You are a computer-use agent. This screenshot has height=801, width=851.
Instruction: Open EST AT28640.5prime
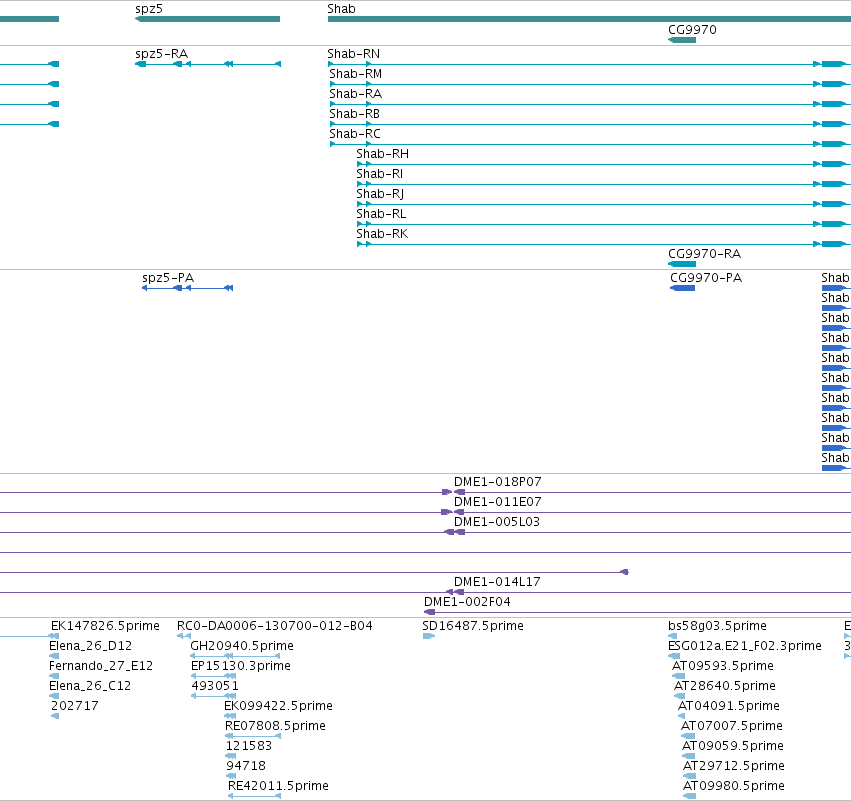[725, 686]
